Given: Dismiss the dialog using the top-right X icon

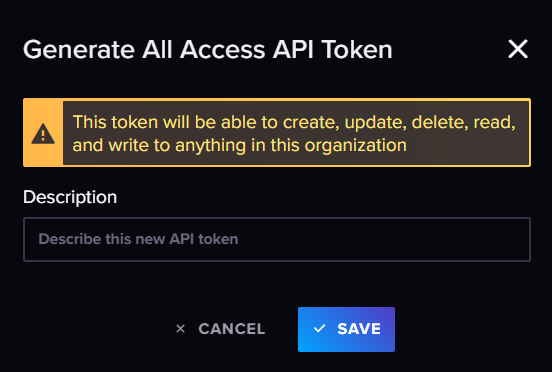Looking at the screenshot, I should point(518,49).
